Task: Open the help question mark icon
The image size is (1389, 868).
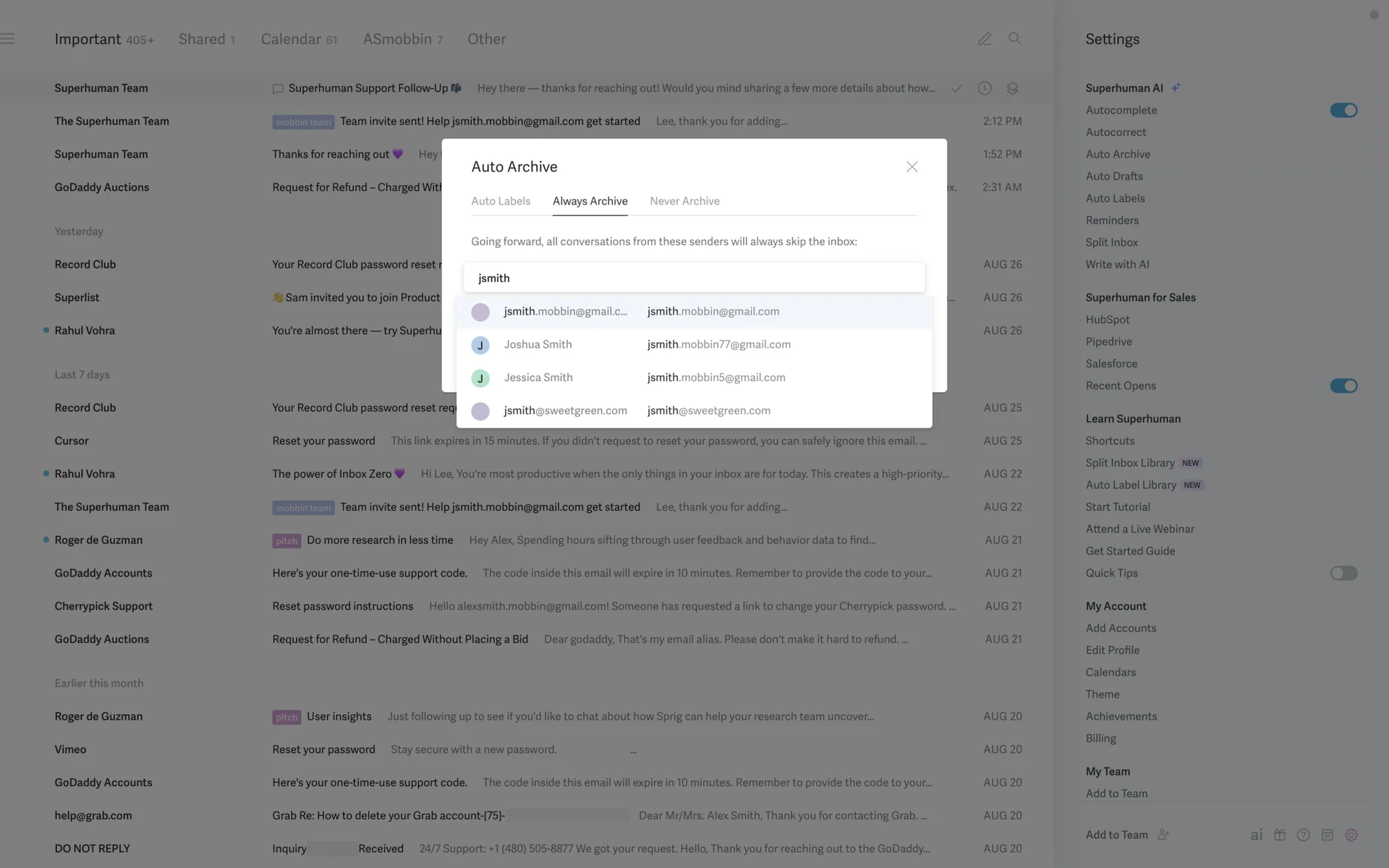Action: coord(1304,835)
